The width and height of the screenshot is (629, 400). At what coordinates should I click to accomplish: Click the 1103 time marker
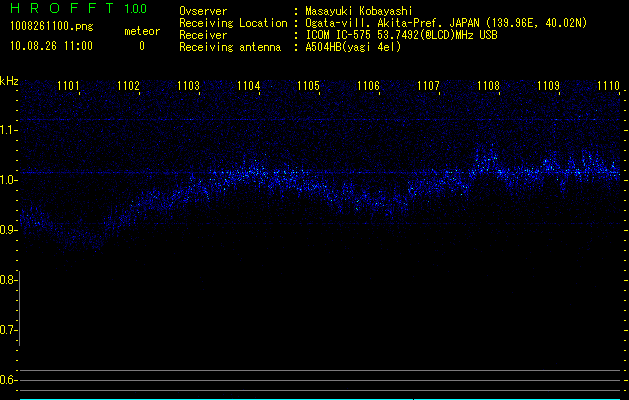coord(188,86)
